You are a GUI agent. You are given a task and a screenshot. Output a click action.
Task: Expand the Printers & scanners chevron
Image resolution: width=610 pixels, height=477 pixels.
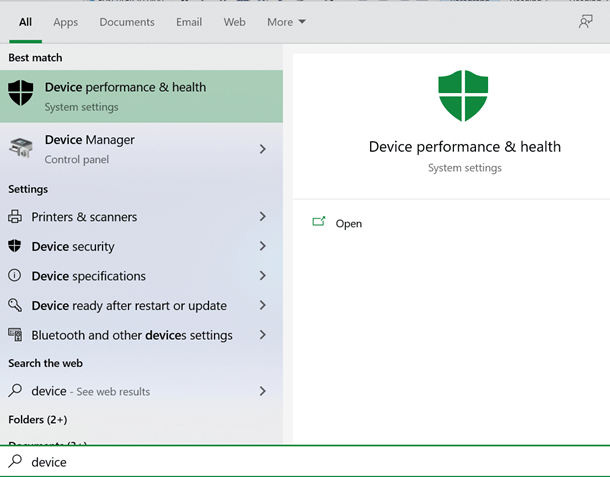point(263,216)
